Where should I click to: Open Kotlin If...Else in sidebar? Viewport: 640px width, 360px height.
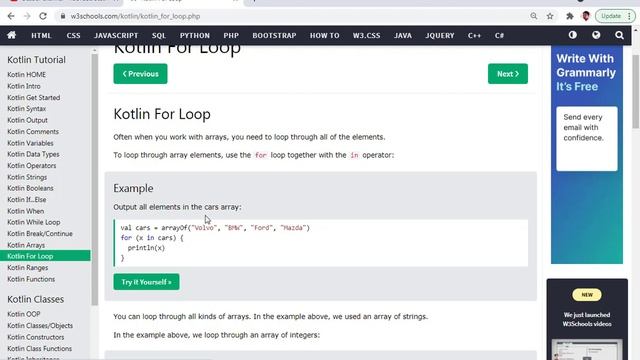[x=27, y=200]
